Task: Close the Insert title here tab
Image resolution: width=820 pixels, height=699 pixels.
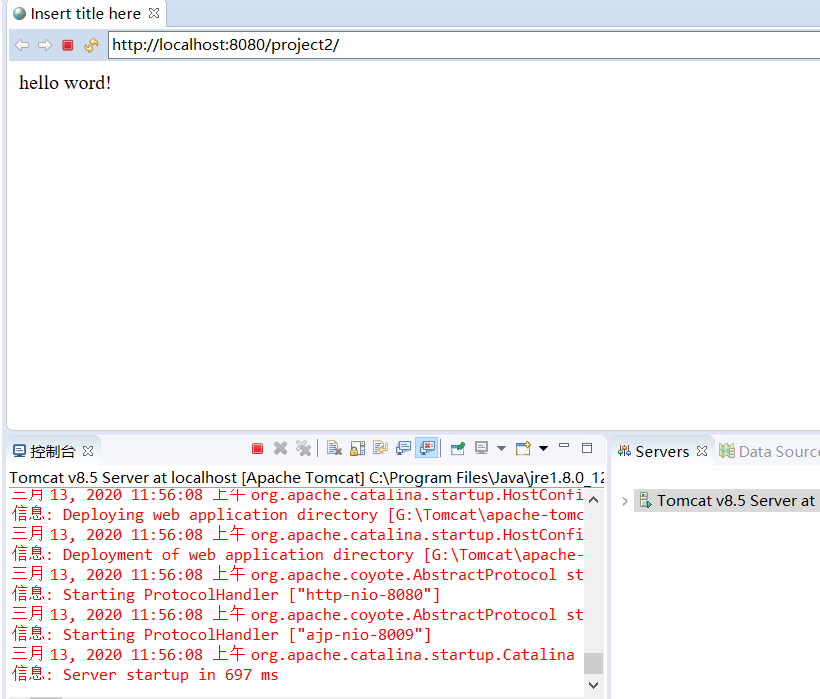Action: pos(154,13)
